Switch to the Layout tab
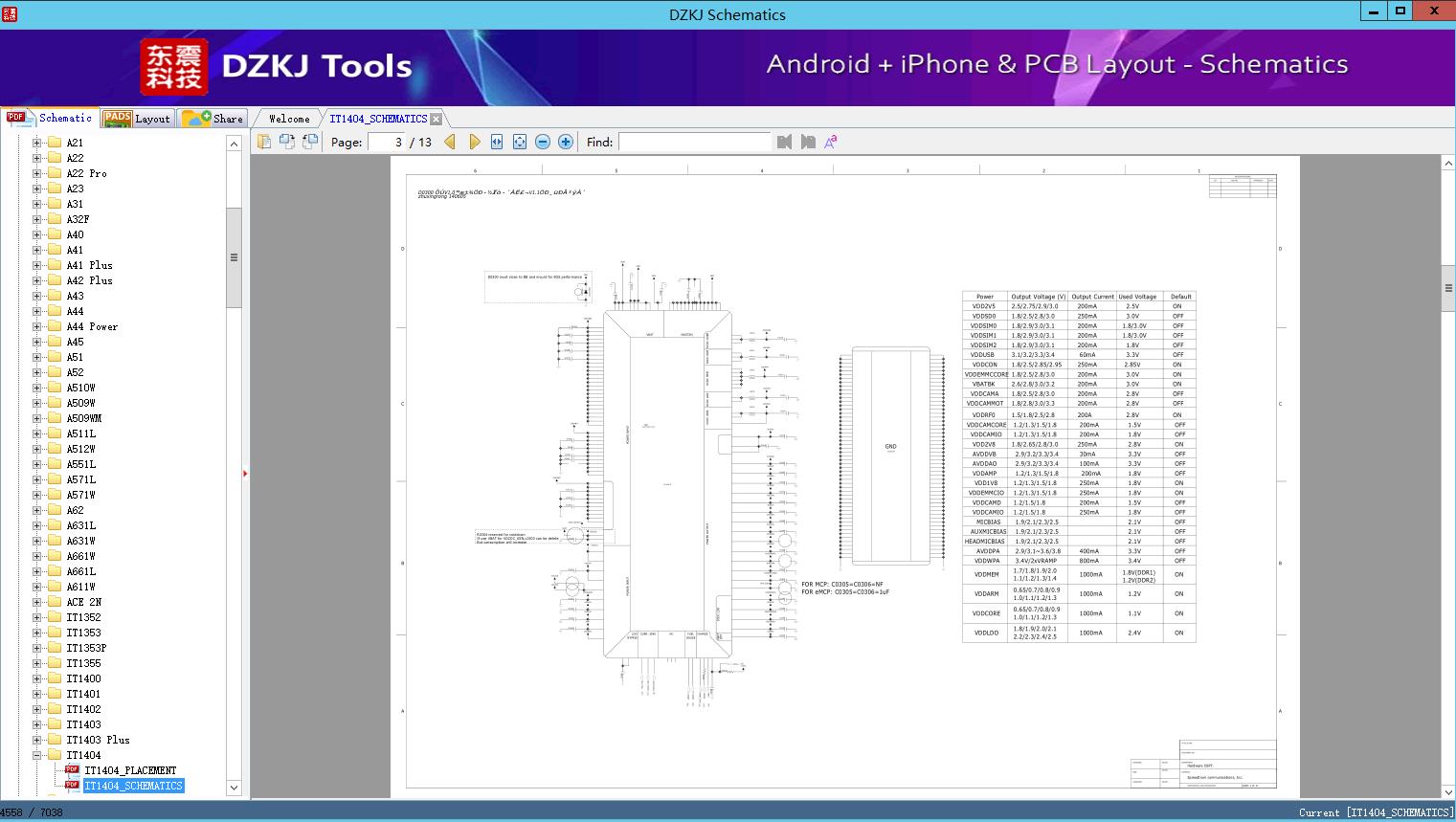Image resolution: width=1456 pixels, height=822 pixels. click(137, 119)
